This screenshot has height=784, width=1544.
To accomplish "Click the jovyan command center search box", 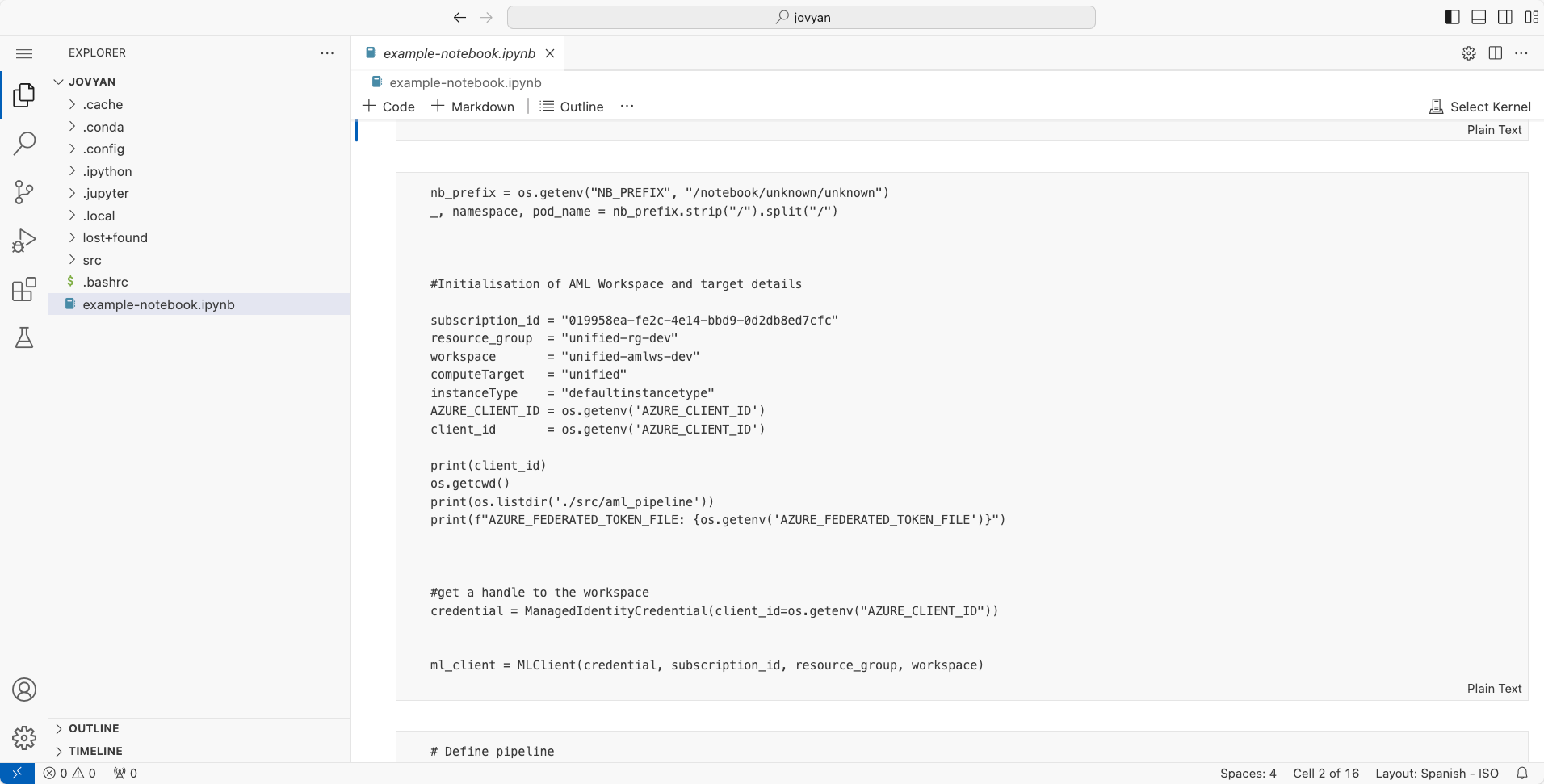I will (x=801, y=17).
